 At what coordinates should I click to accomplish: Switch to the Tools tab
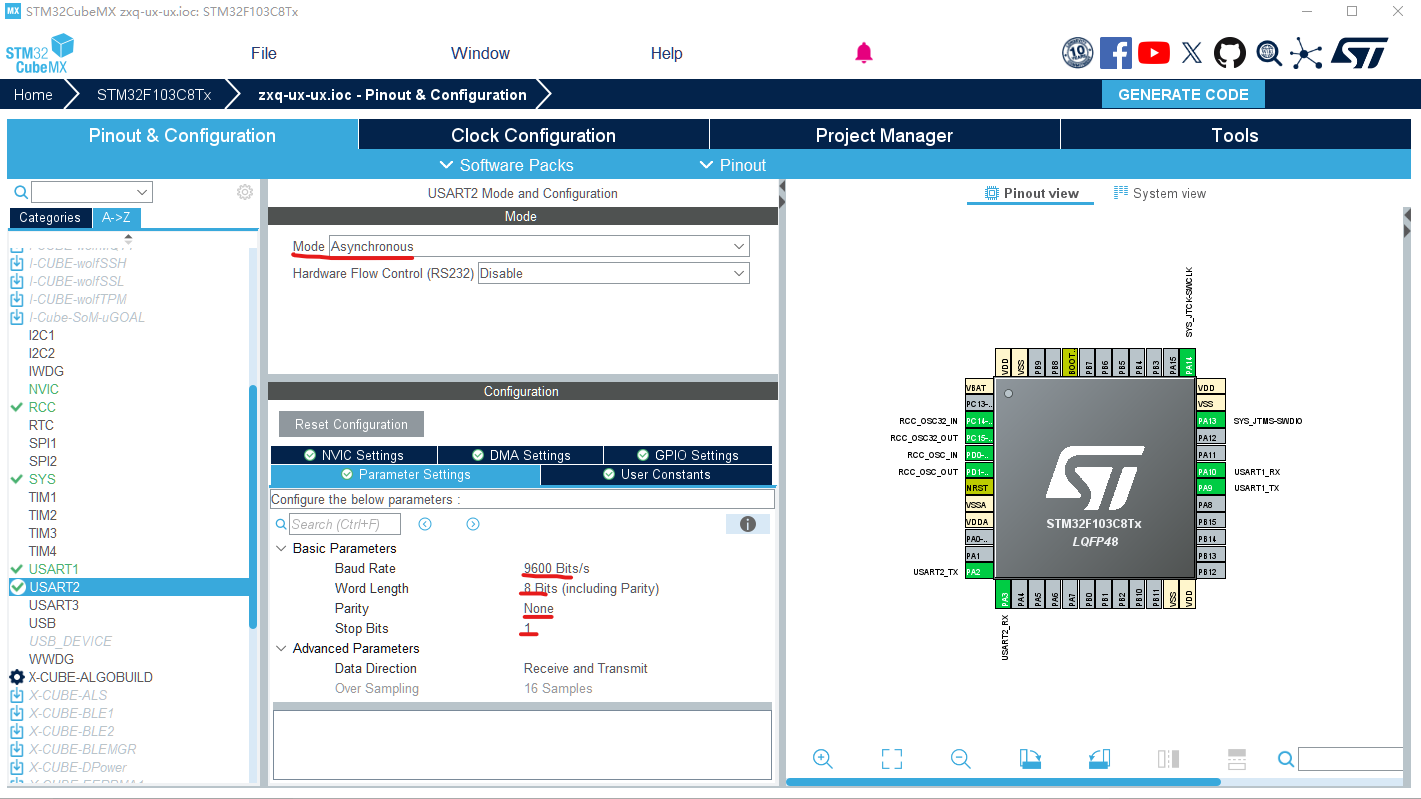(x=1235, y=135)
